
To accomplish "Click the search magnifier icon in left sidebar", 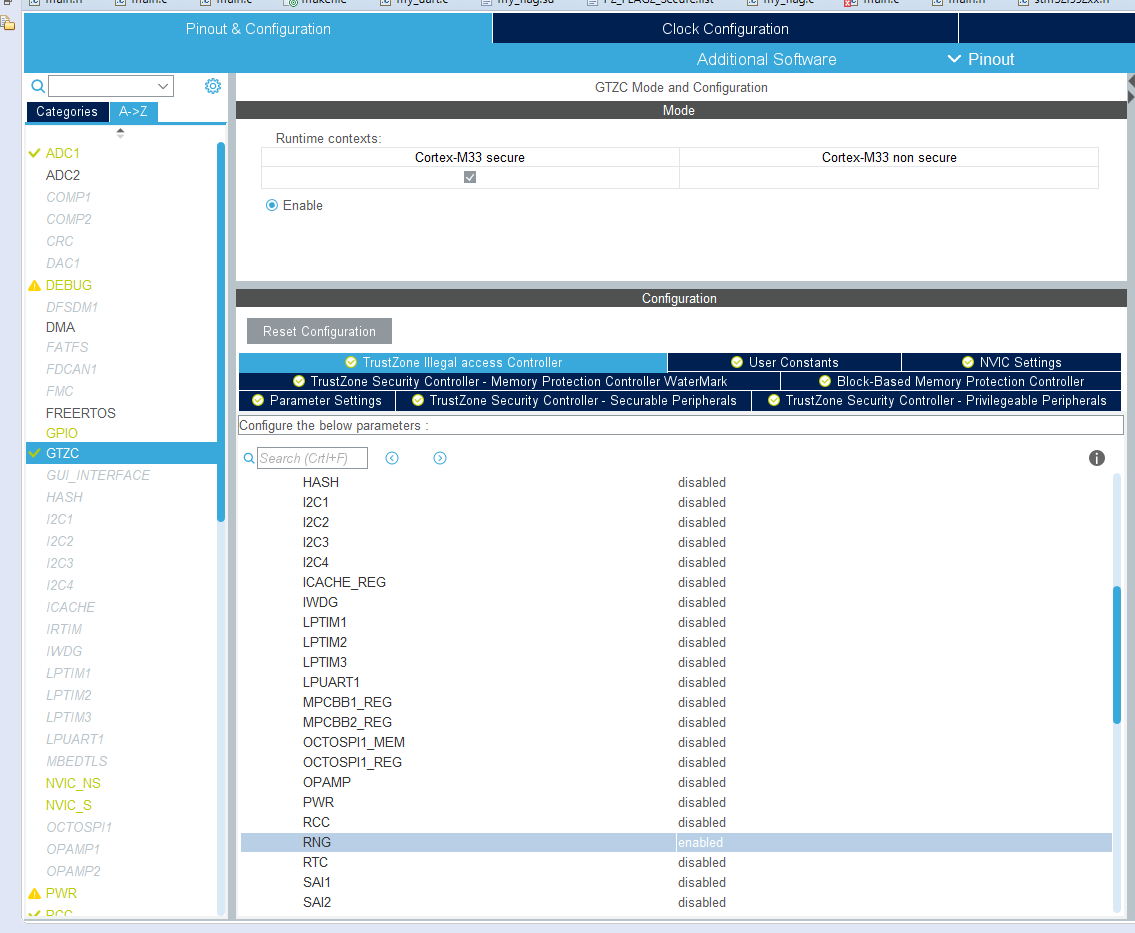I will pos(38,86).
